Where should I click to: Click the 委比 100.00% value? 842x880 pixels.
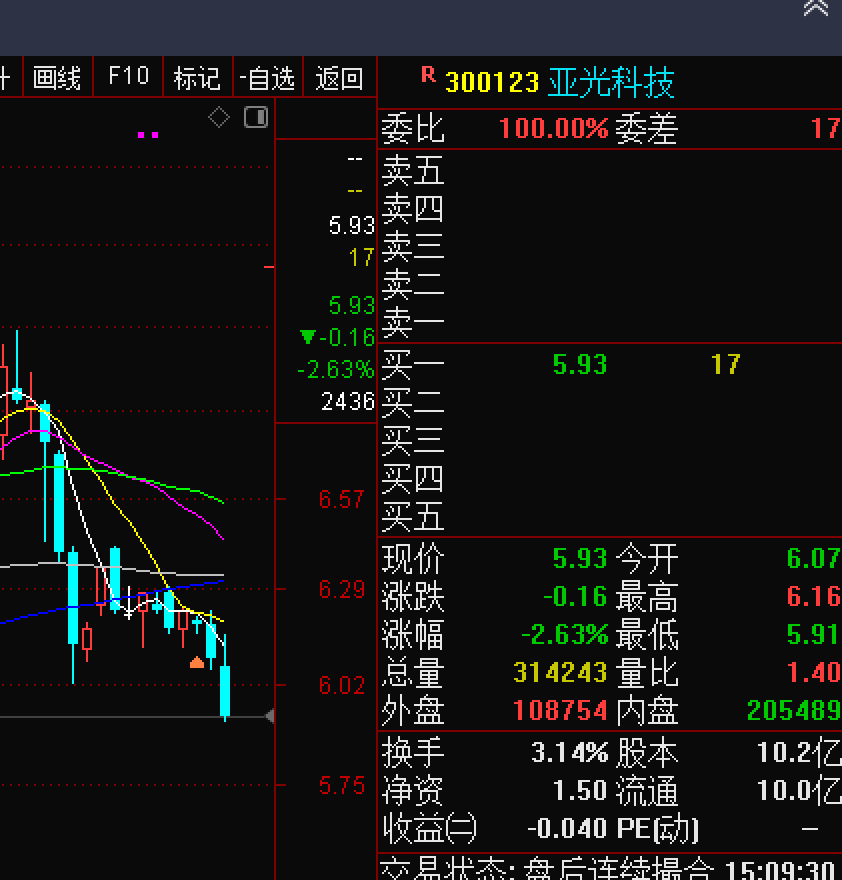553,129
